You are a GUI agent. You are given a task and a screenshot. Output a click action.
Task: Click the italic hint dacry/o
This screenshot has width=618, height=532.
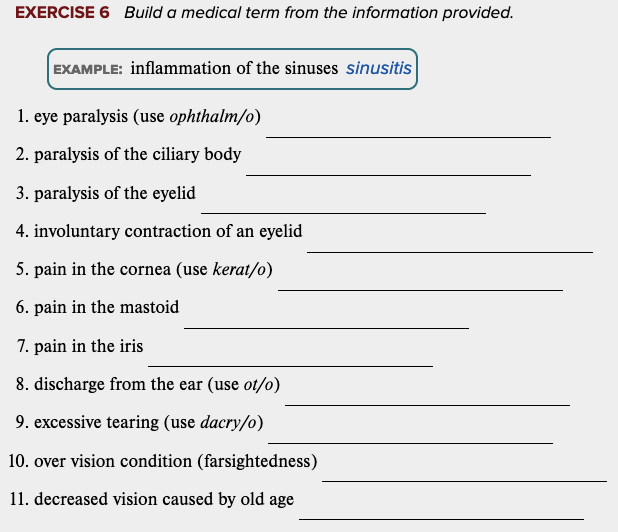coord(229,423)
